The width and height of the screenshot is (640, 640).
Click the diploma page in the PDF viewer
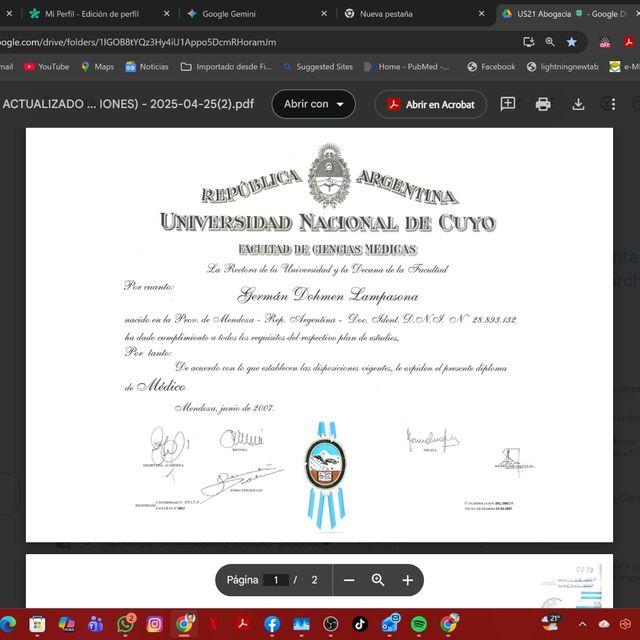click(319, 335)
